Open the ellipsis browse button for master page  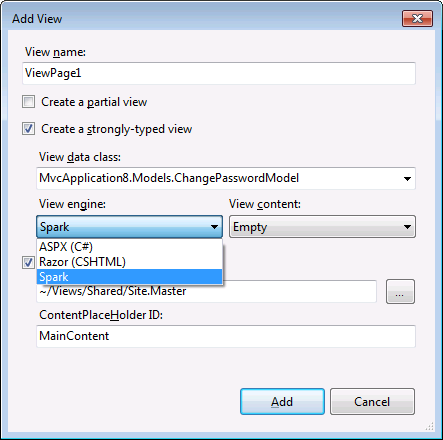[400, 292]
